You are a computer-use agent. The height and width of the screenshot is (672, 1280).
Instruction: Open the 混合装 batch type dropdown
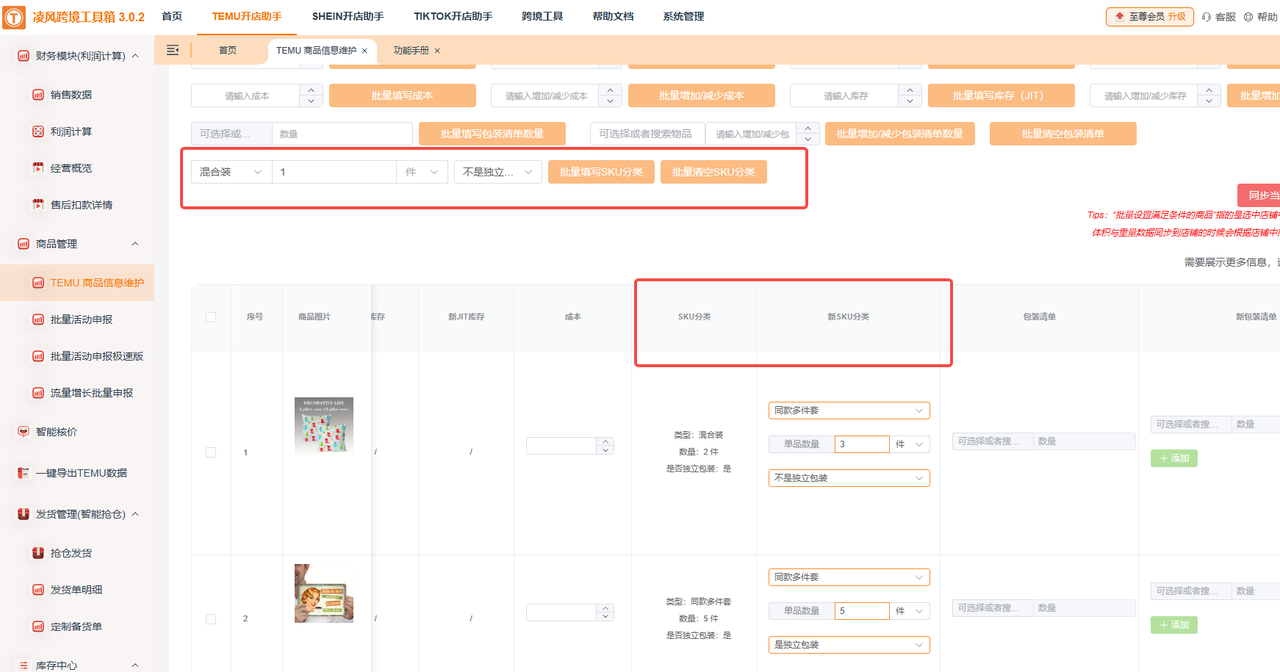pyautogui.click(x=231, y=172)
